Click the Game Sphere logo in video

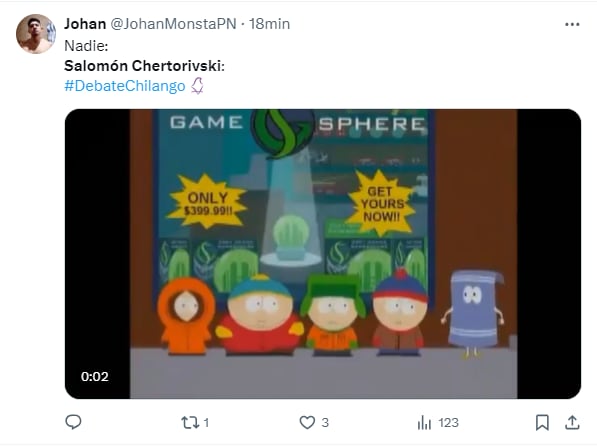pos(283,132)
